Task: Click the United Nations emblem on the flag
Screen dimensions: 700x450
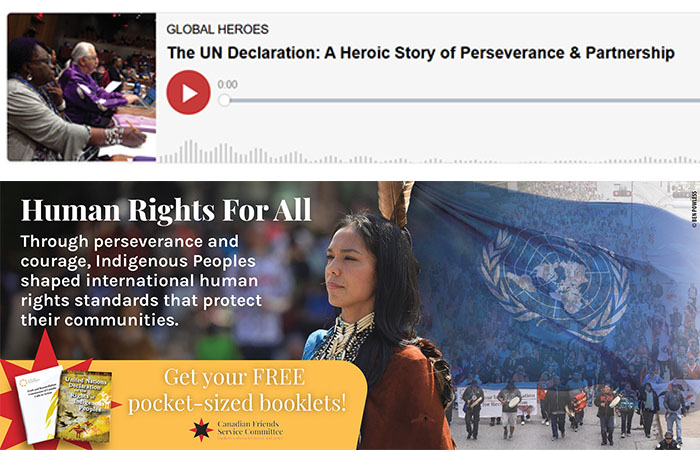Action: click(x=555, y=280)
